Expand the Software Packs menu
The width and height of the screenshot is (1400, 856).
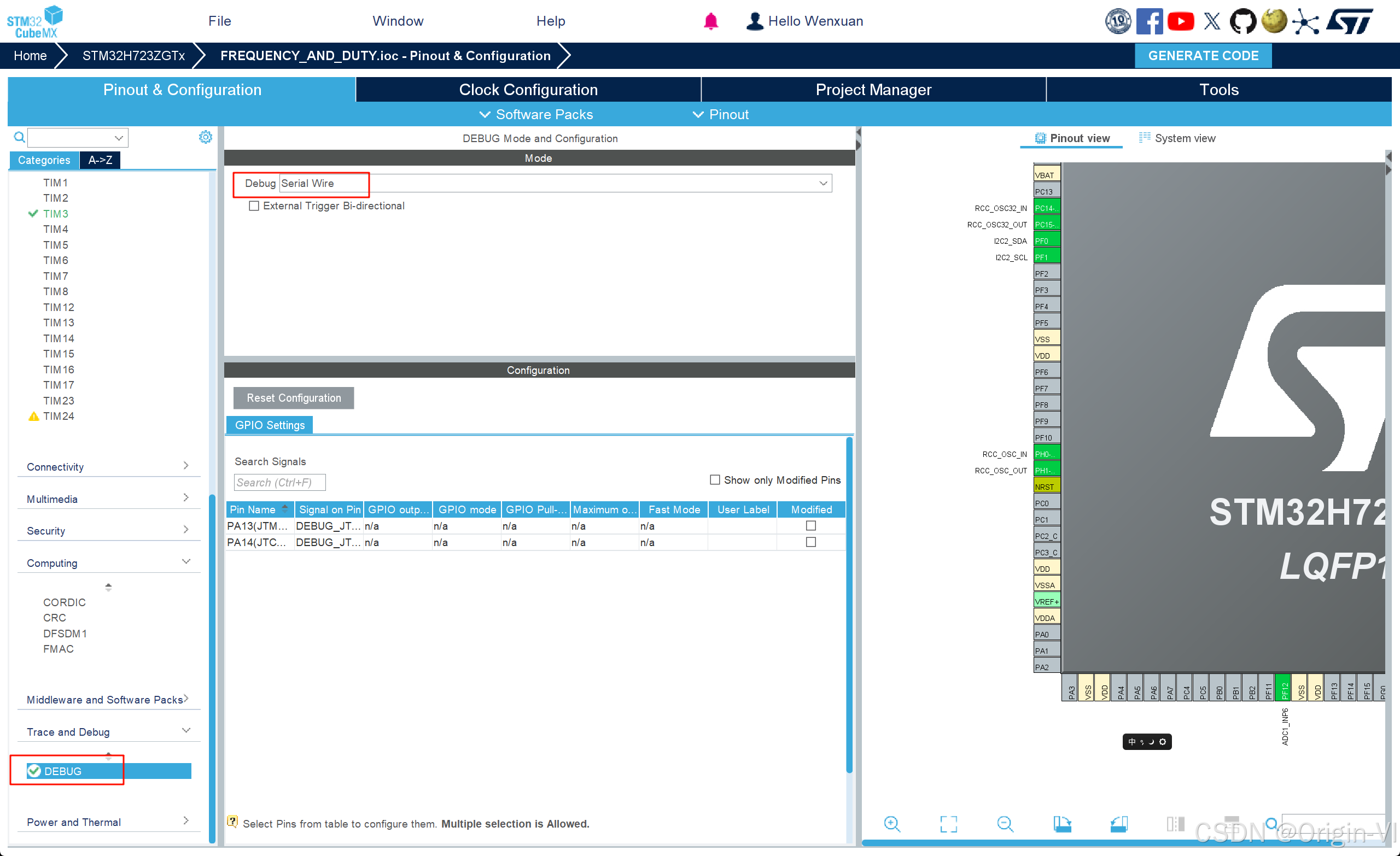tap(536, 114)
